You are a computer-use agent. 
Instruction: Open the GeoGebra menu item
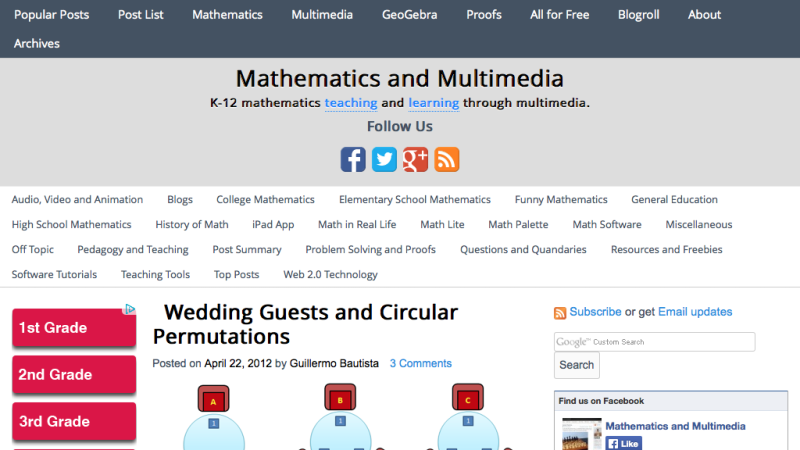coord(409,15)
